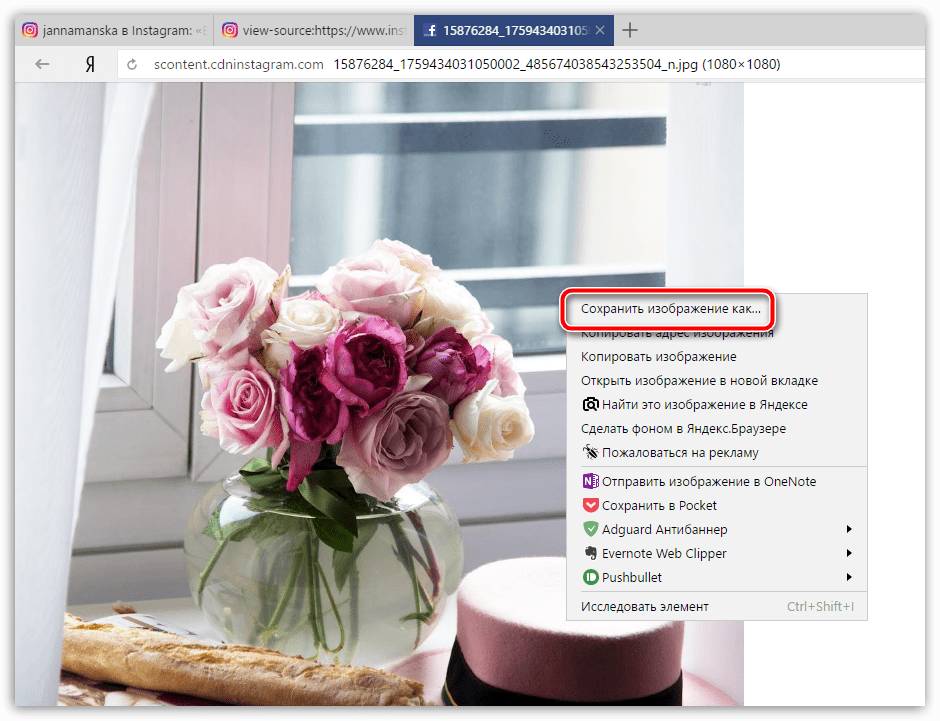Screen dimensions: 940x721
Task: Select the active 15876284_1759434 image tab
Action: [514, 30]
